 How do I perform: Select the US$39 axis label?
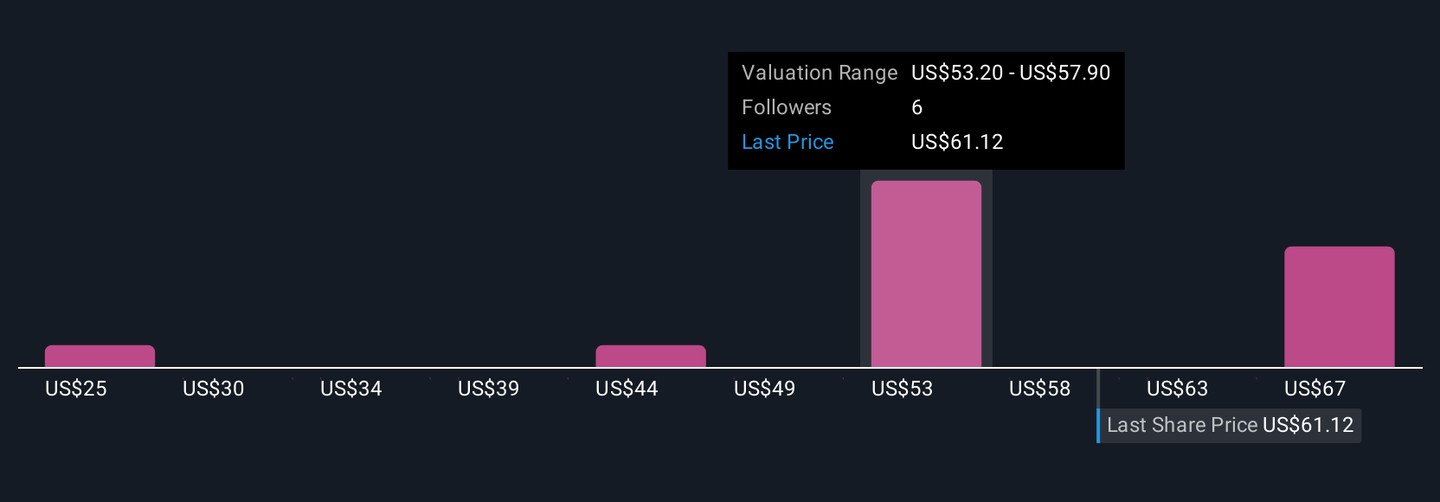489,389
